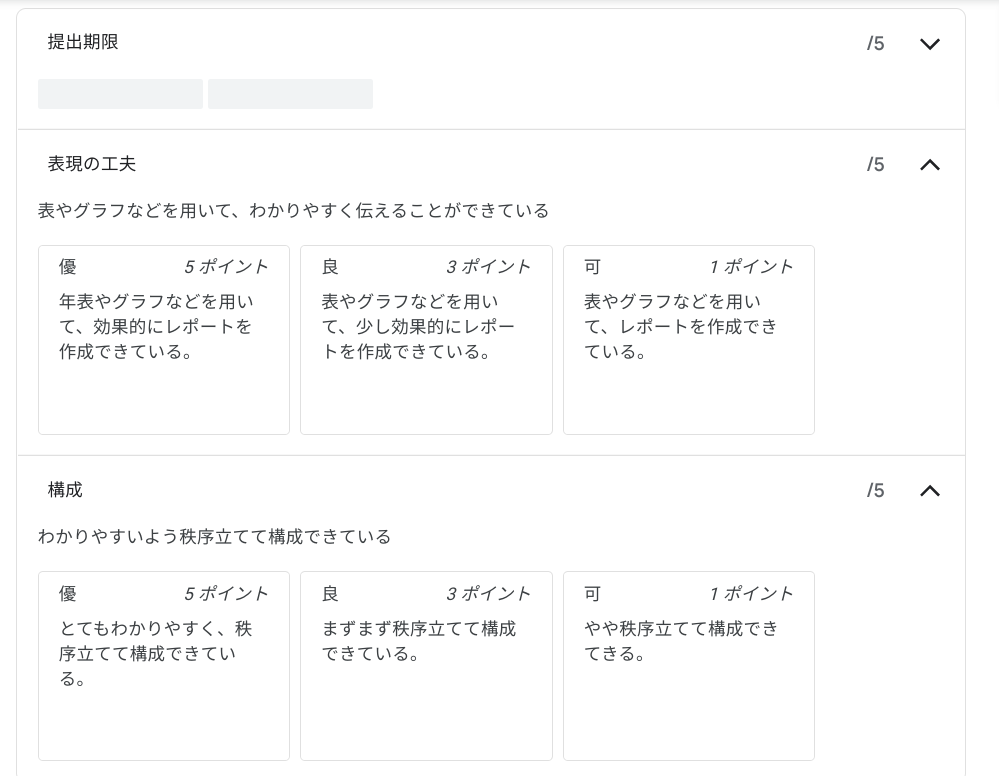The image size is (999, 776).
Task: Select 良 3ポイント card under 表現の工夫
Action: [x=426, y=340]
